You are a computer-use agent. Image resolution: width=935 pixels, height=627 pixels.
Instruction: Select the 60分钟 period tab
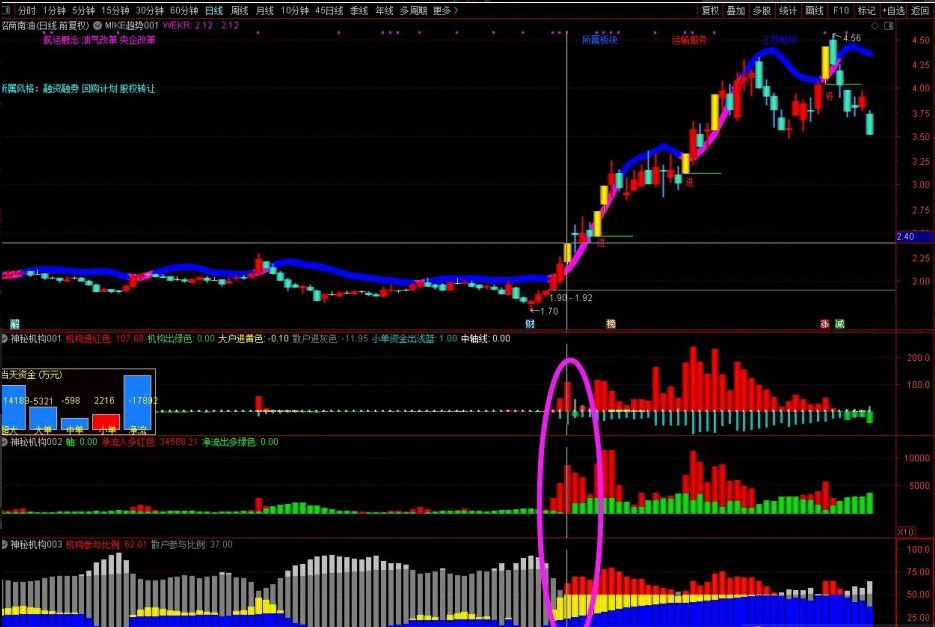184,10
